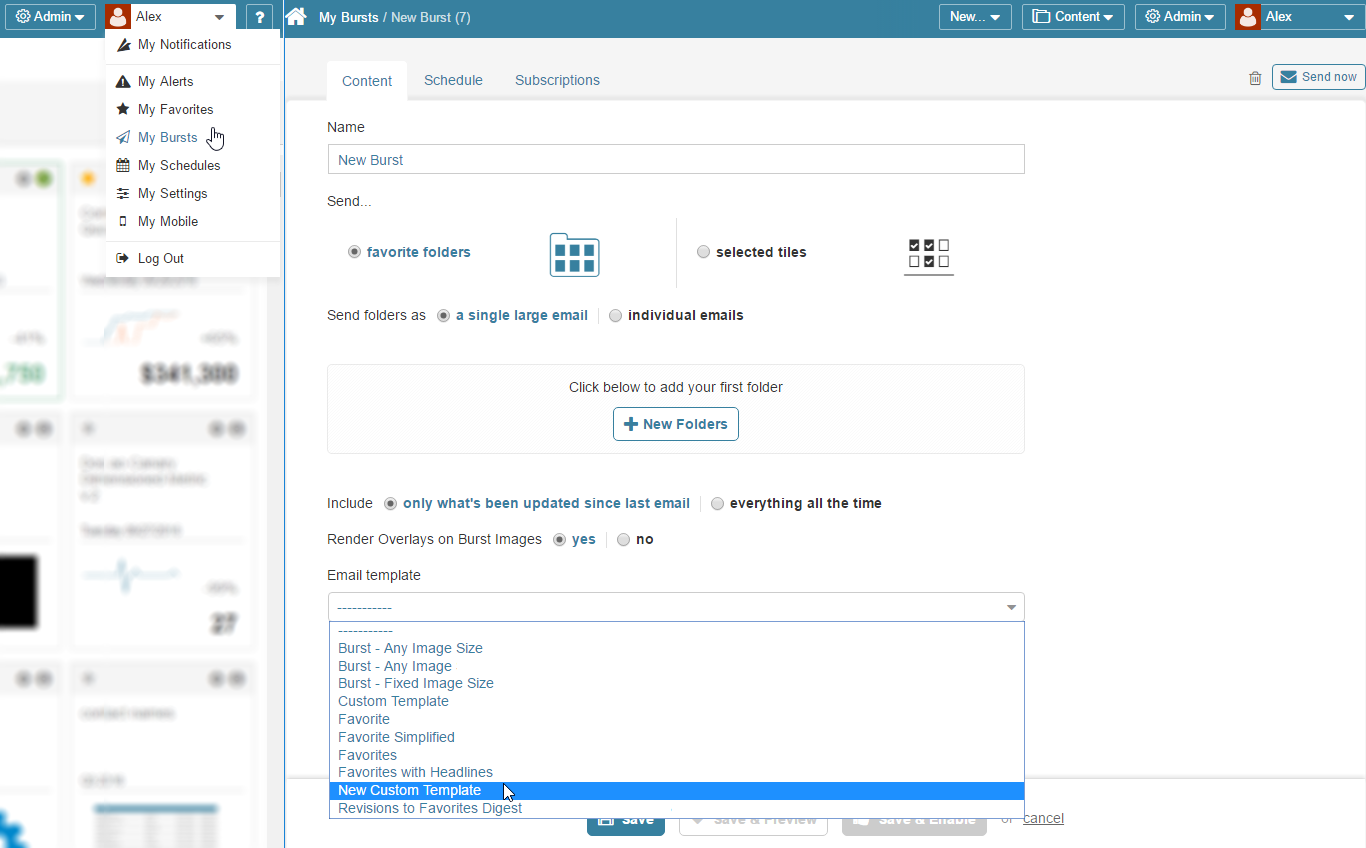Viewport: 1366px width, 848px height.
Task: Set Render Overlays to "no"
Action: [624, 540]
